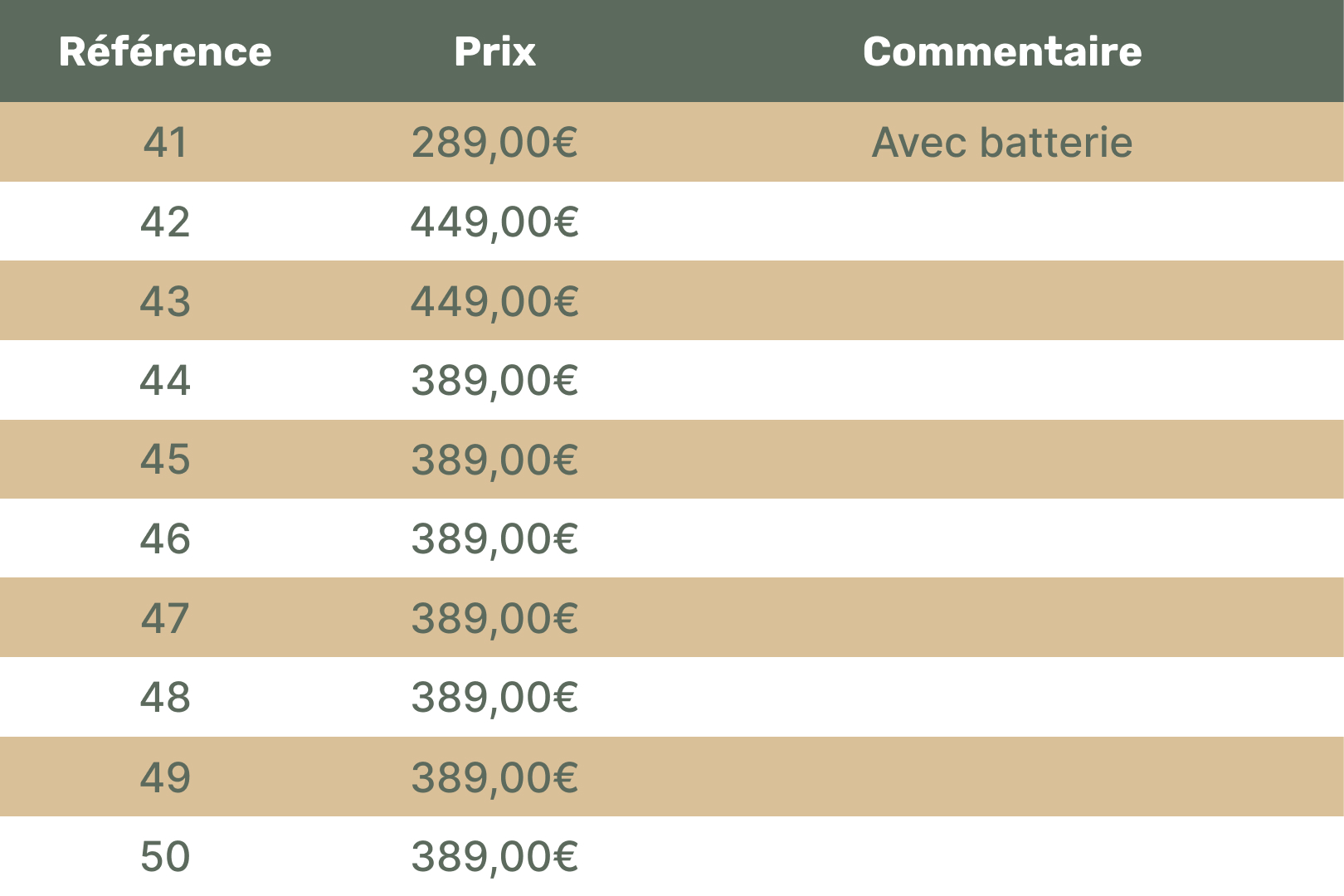Select reference number 41 cell

click(x=165, y=142)
